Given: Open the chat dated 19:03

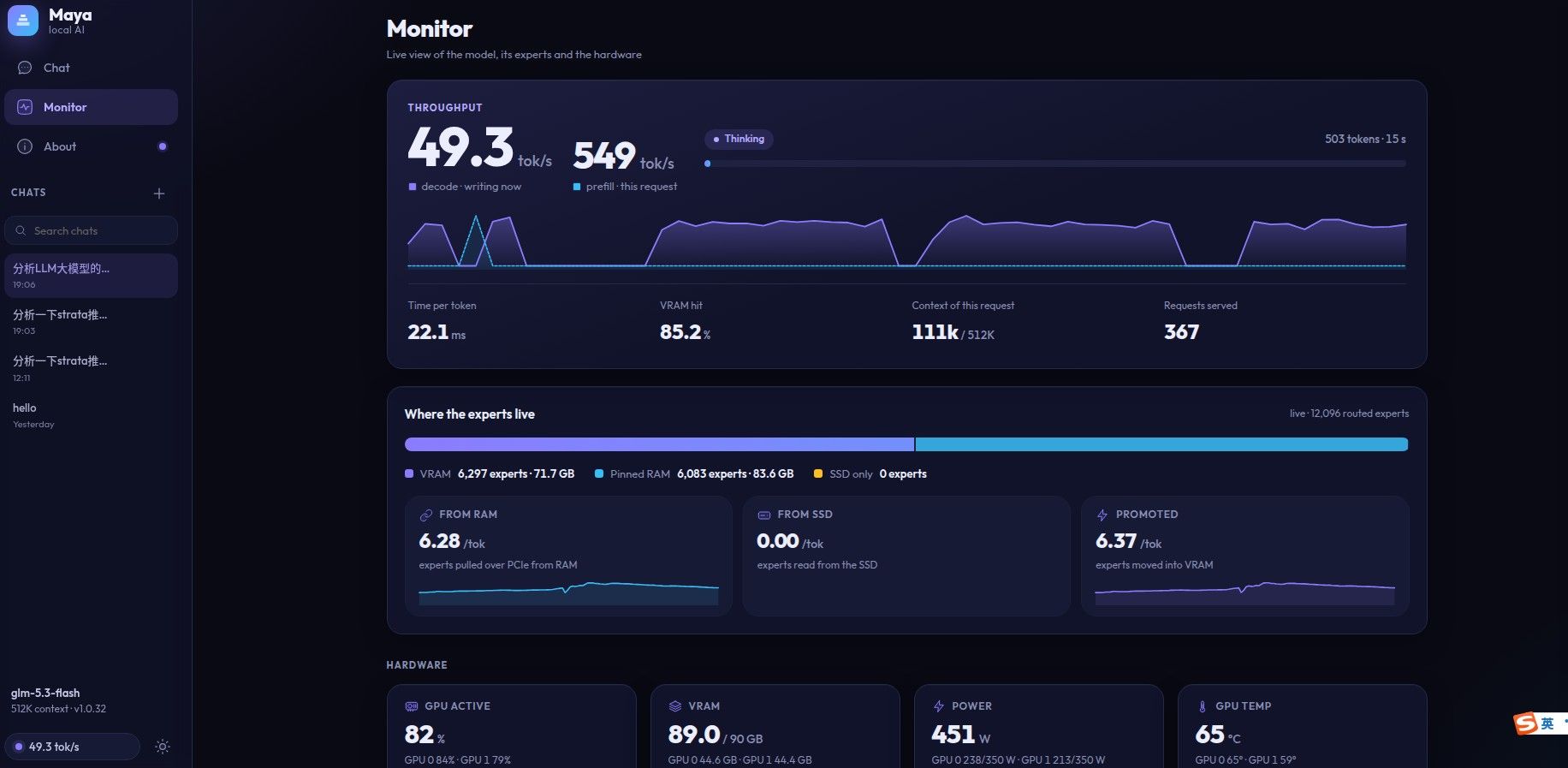Looking at the screenshot, I should pyautogui.click(x=91, y=322).
